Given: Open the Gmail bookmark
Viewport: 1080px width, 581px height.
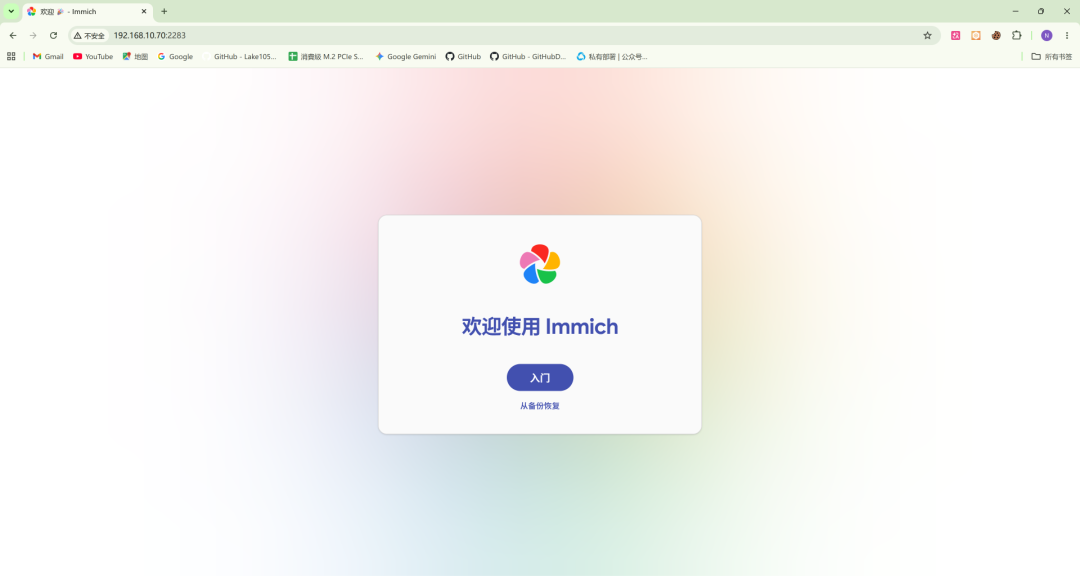Looking at the screenshot, I should pos(48,56).
